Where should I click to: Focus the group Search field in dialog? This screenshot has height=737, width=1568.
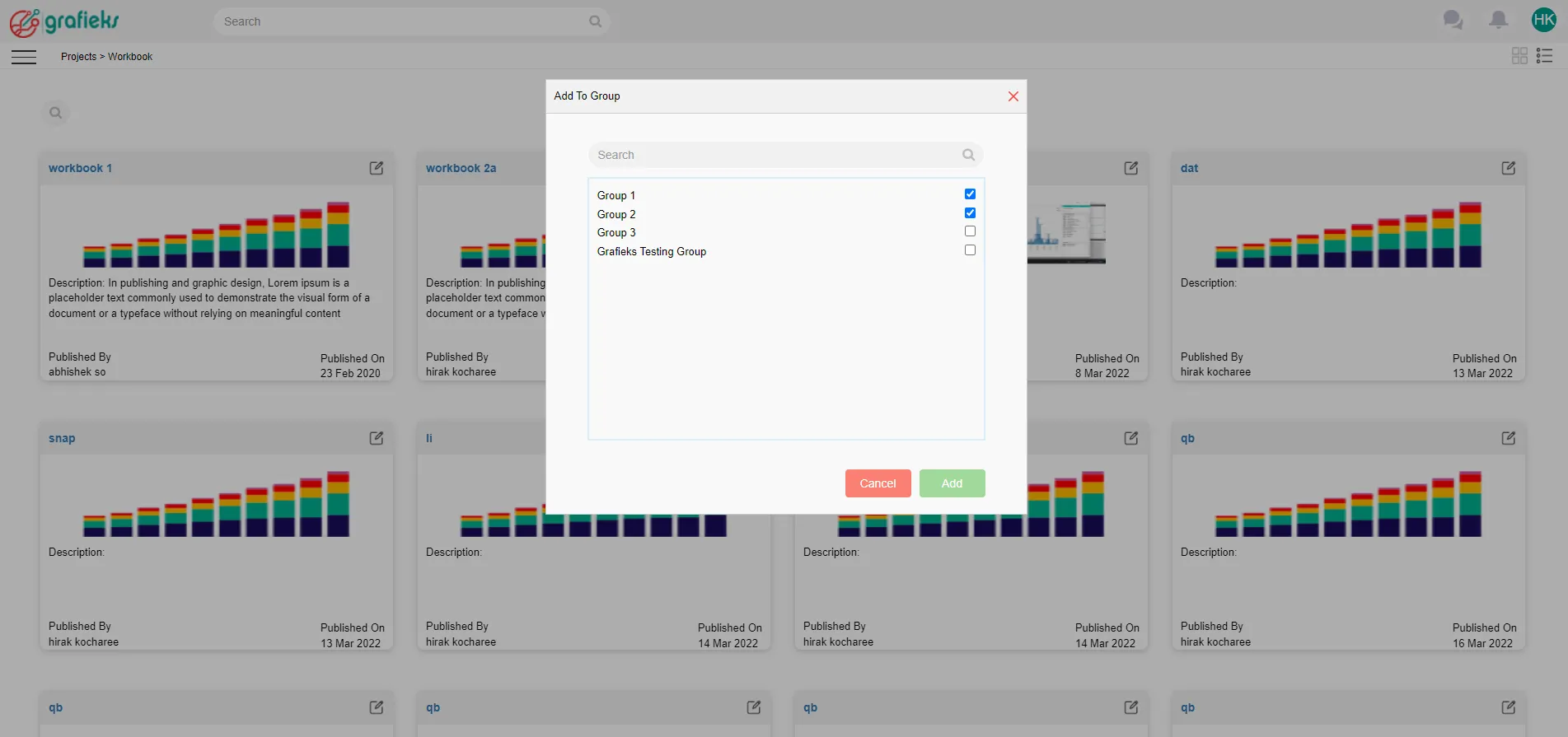[x=786, y=155]
